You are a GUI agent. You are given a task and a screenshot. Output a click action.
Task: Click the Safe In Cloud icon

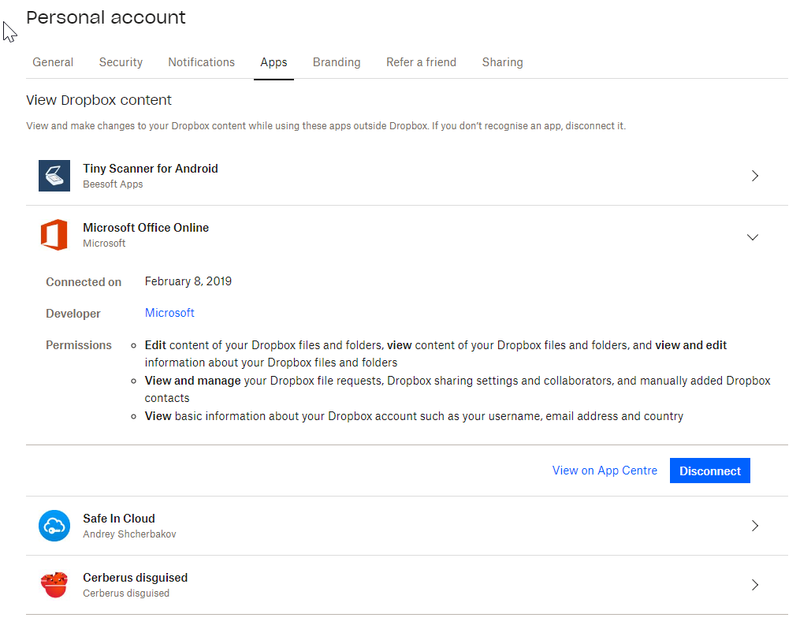[x=54, y=526]
